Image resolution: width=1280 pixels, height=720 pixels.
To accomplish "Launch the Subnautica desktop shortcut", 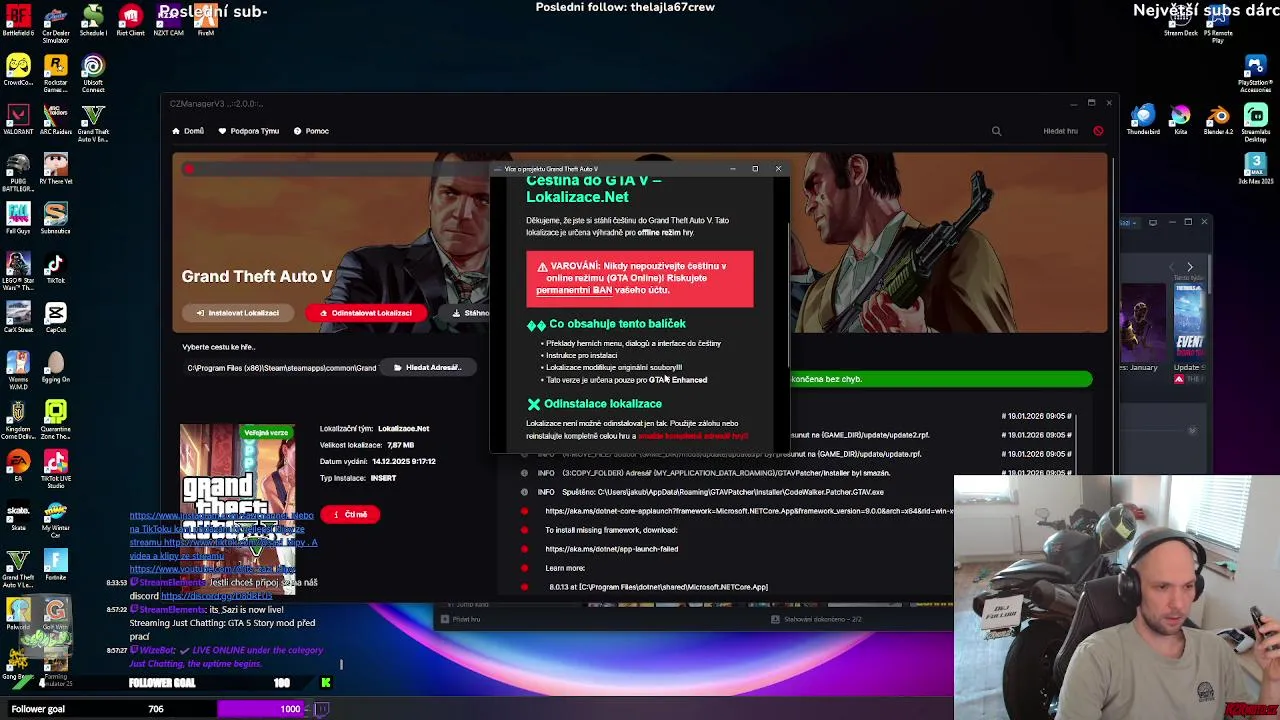I will click(56, 218).
